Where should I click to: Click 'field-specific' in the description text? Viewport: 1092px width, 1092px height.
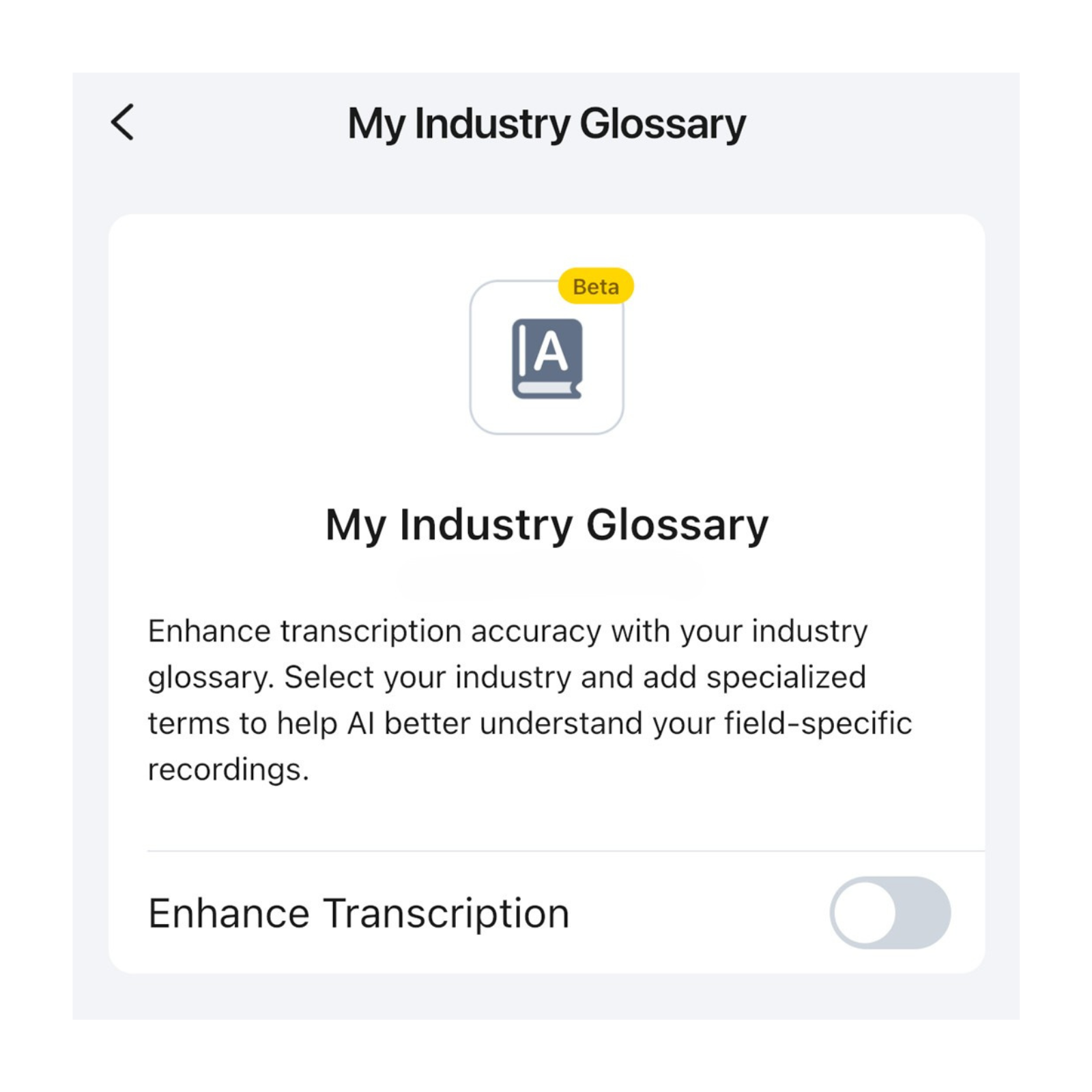click(818, 723)
